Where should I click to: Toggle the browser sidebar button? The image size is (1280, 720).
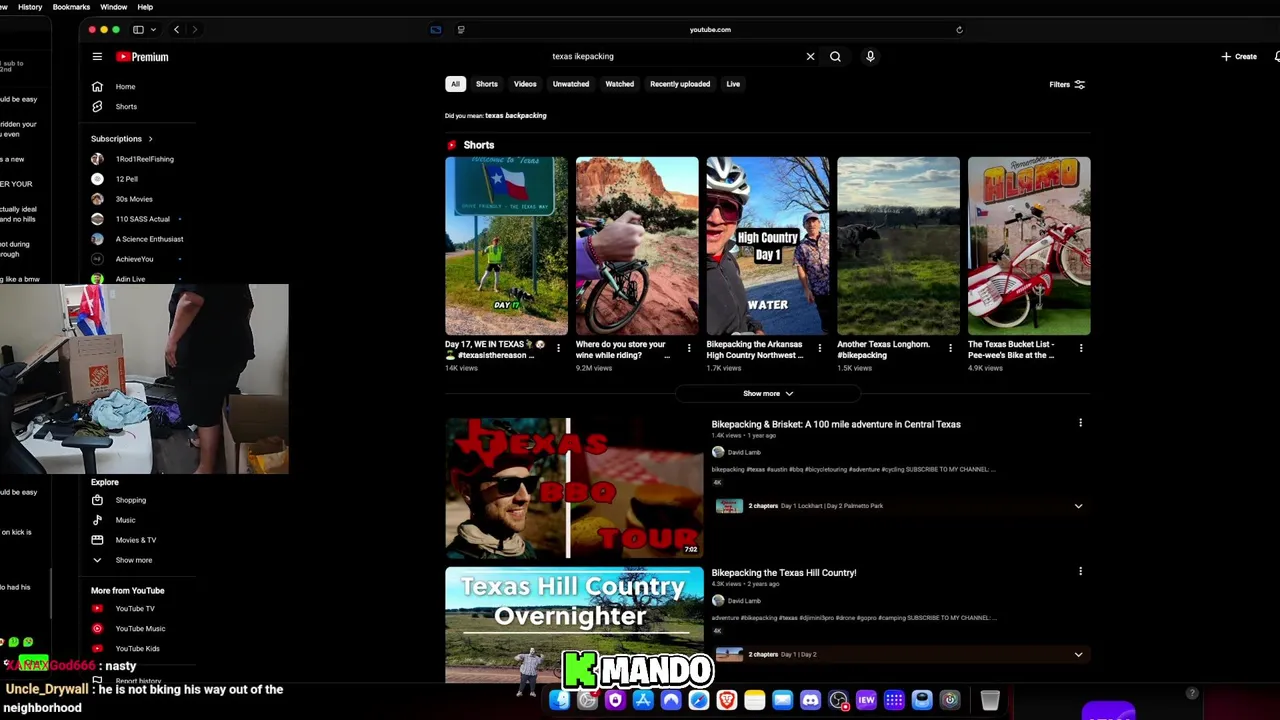pyautogui.click(x=138, y=30)
